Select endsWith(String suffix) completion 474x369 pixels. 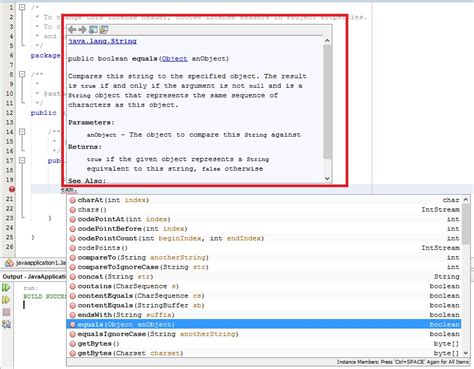pyautogui.click(x=264, y=315)
